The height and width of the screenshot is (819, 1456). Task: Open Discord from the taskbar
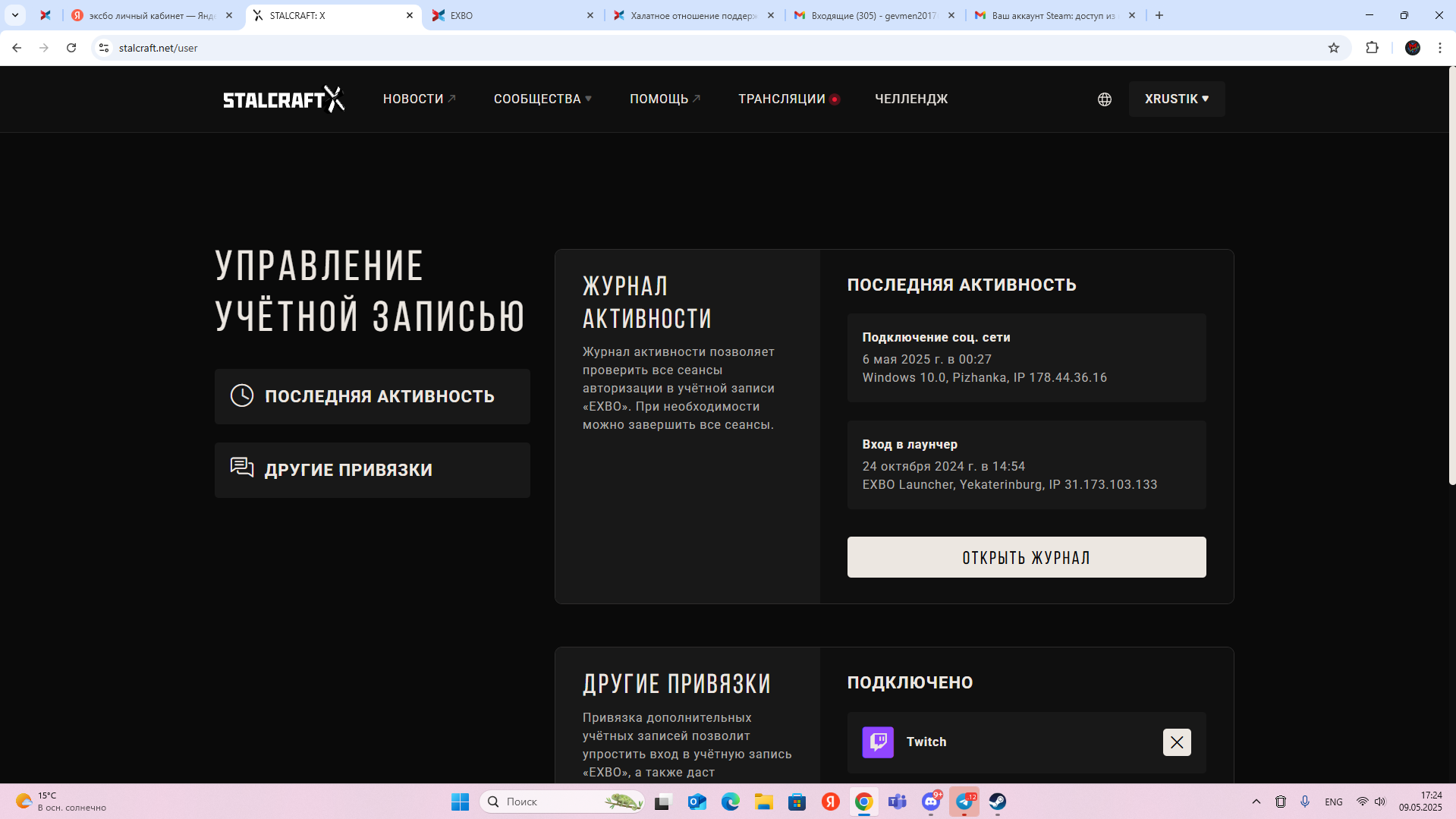click(931, 802)
